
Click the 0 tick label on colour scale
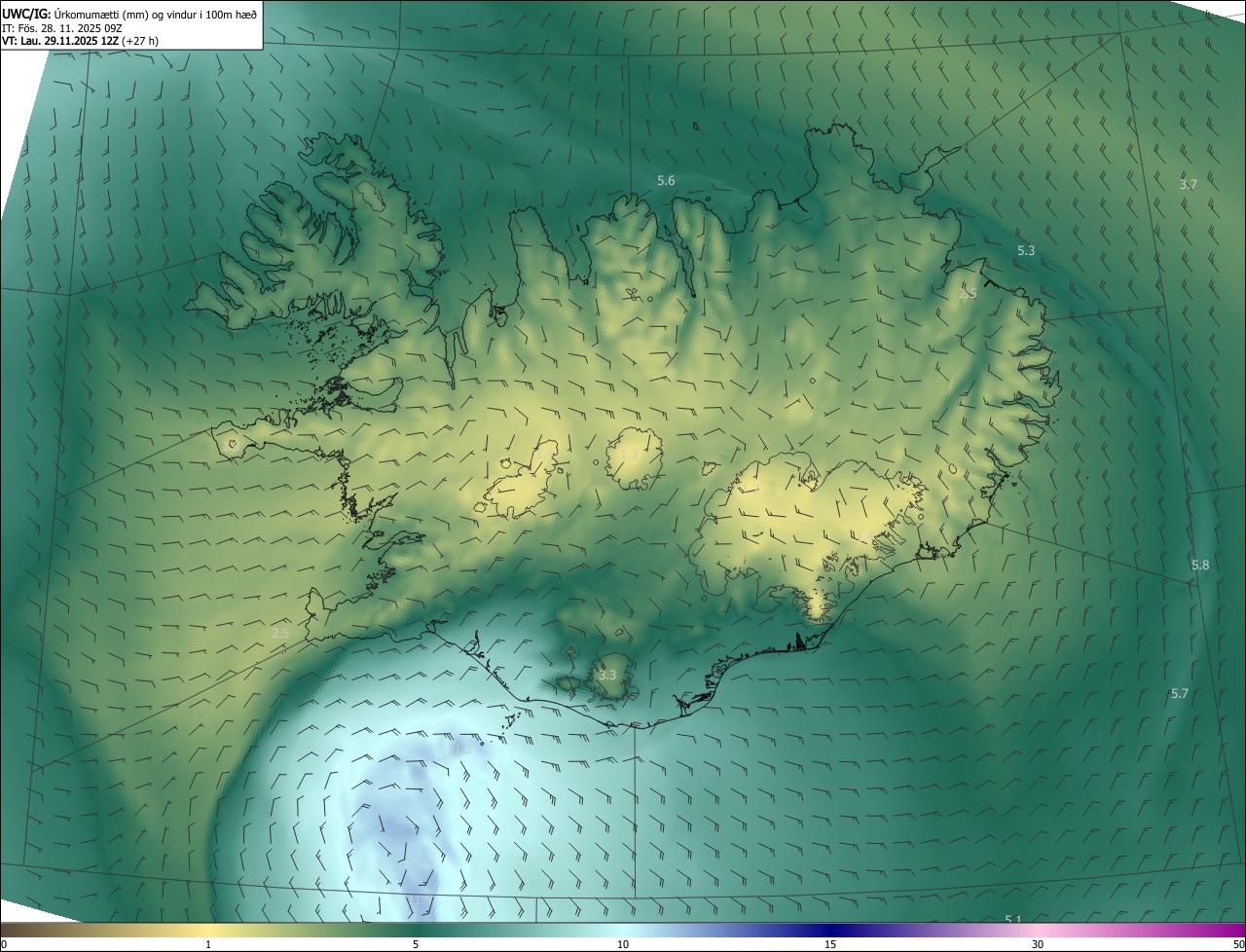(x=4, y=944)
